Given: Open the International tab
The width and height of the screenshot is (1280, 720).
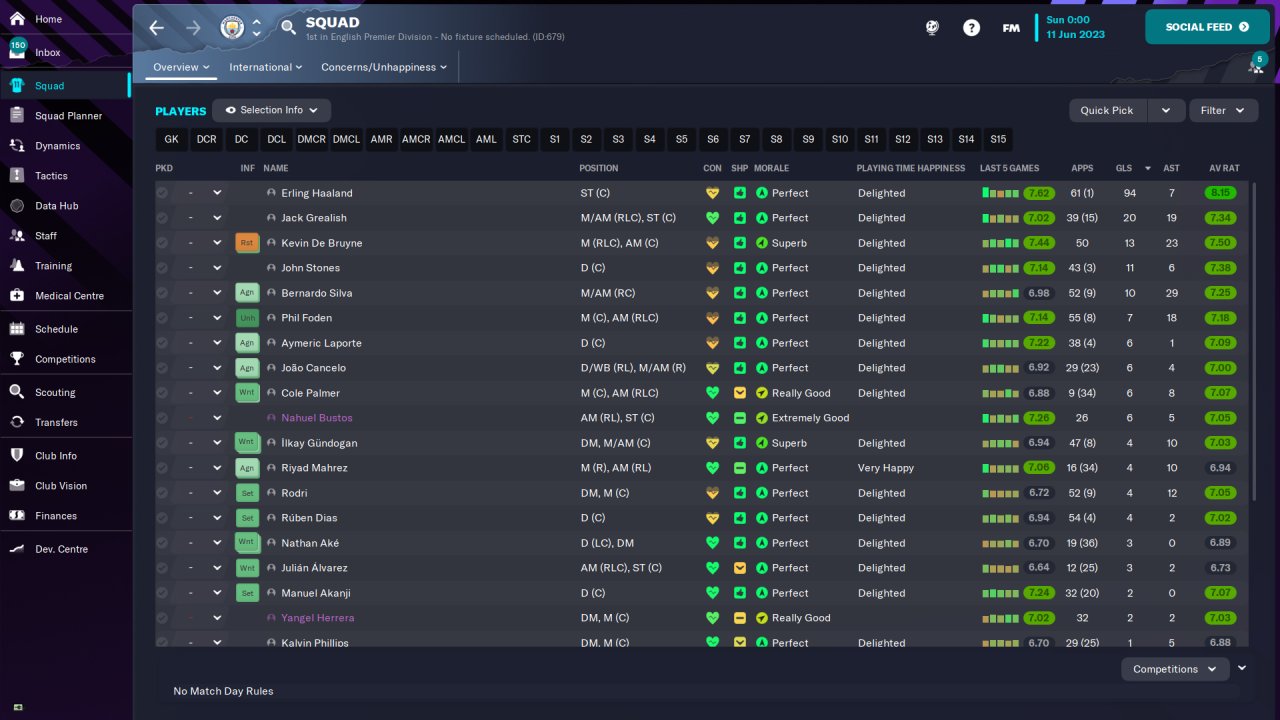Looking at the screenshot, I should coord(266,67).
